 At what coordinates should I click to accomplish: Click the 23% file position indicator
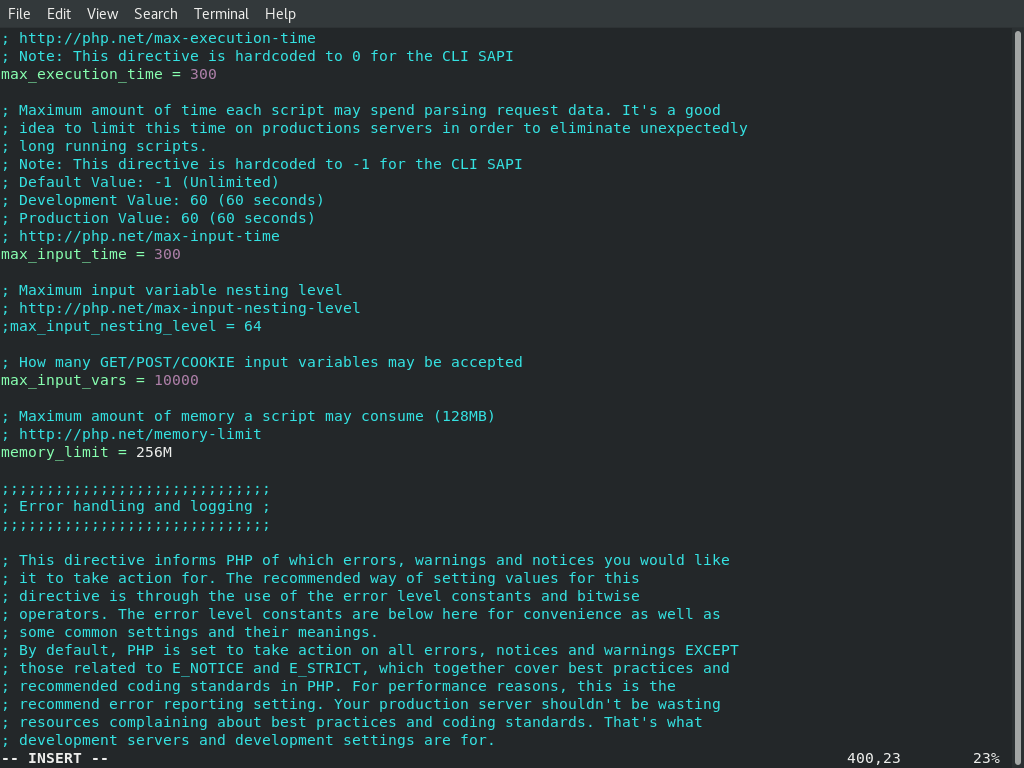pyautogui.click(x=986, y=758)
